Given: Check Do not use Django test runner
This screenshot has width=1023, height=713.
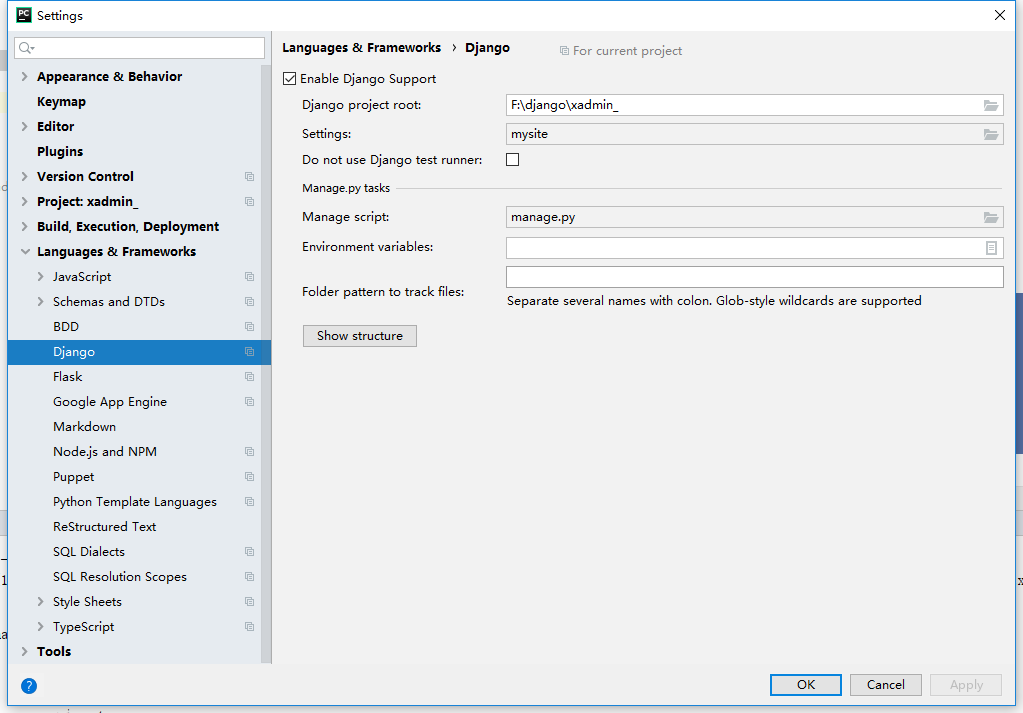Looking at the screenshot, I should [513, 160].
